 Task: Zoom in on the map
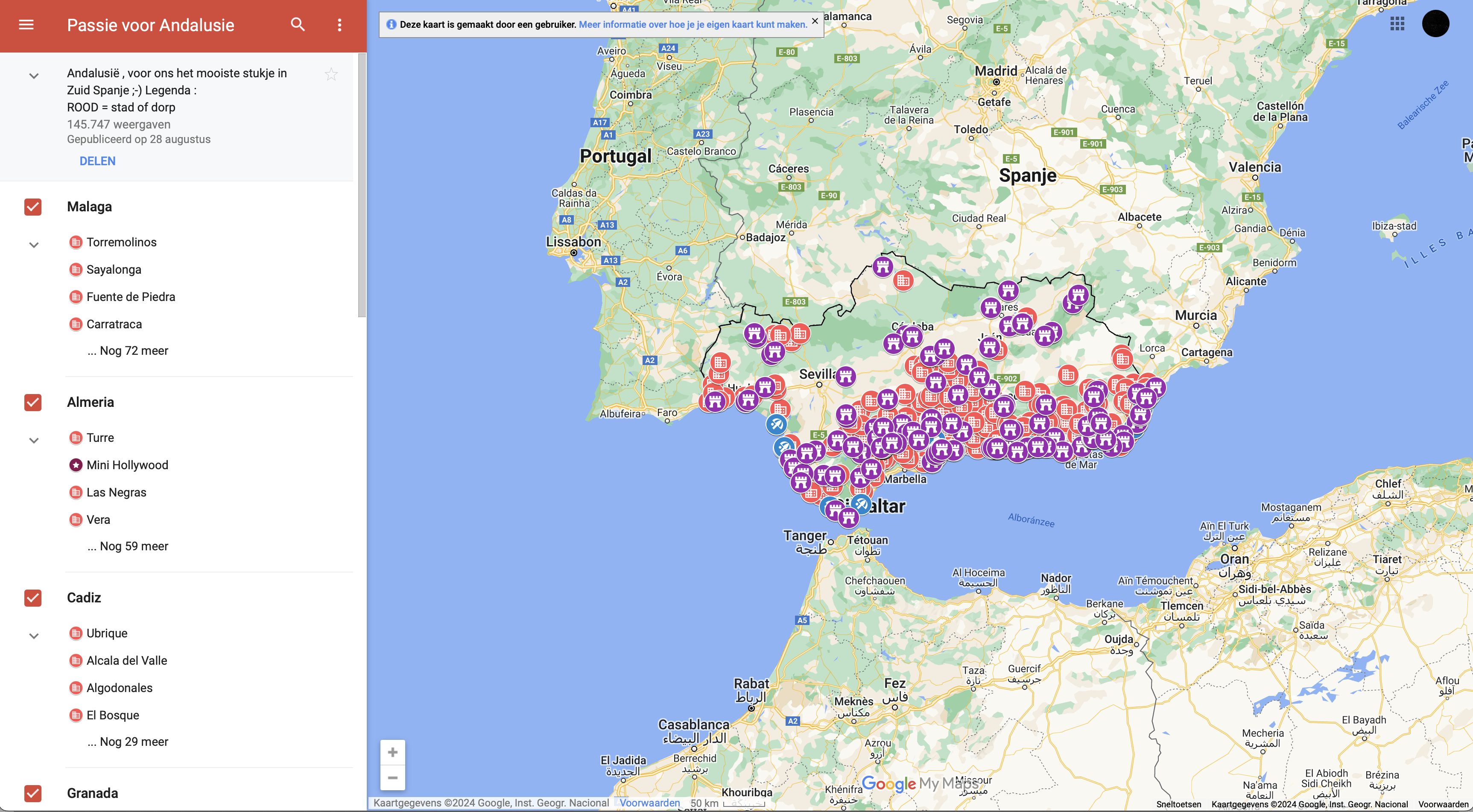(x=392, y=752)
